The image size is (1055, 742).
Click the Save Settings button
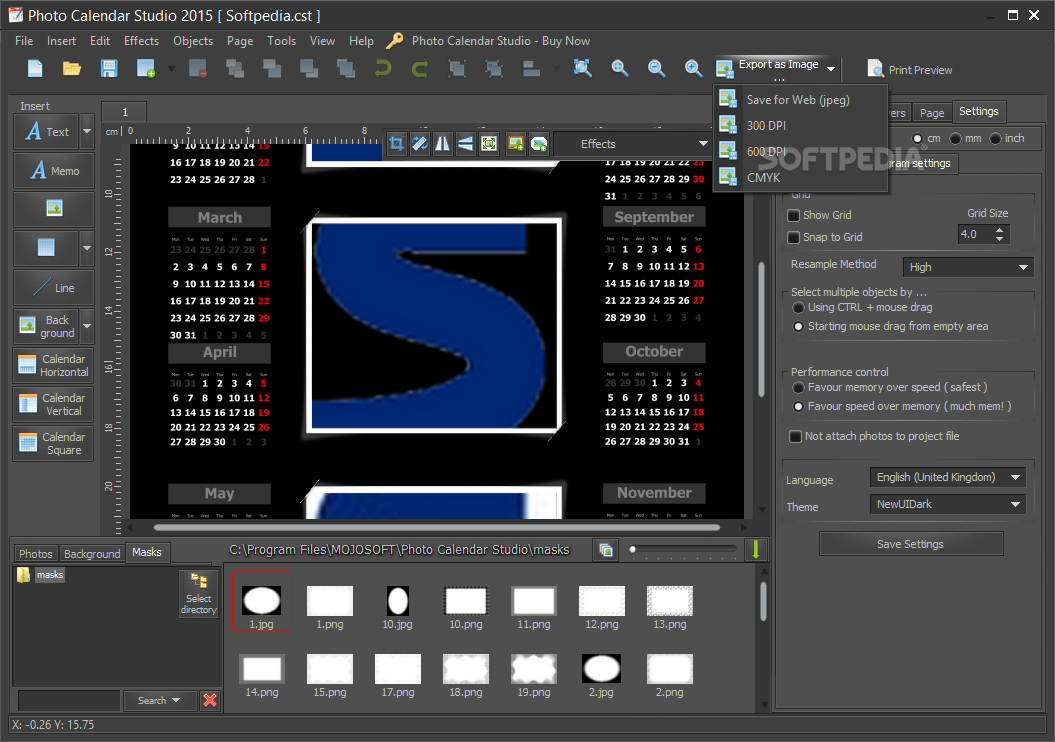click(910, 544)
